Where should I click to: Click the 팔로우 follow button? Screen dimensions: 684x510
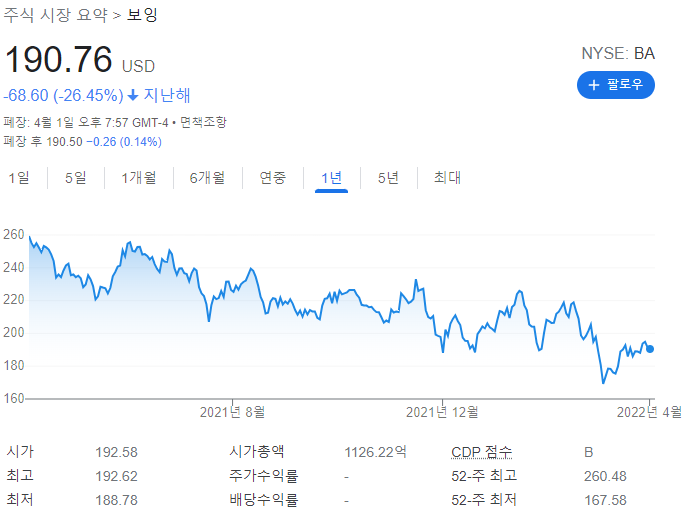click(616, 85)
